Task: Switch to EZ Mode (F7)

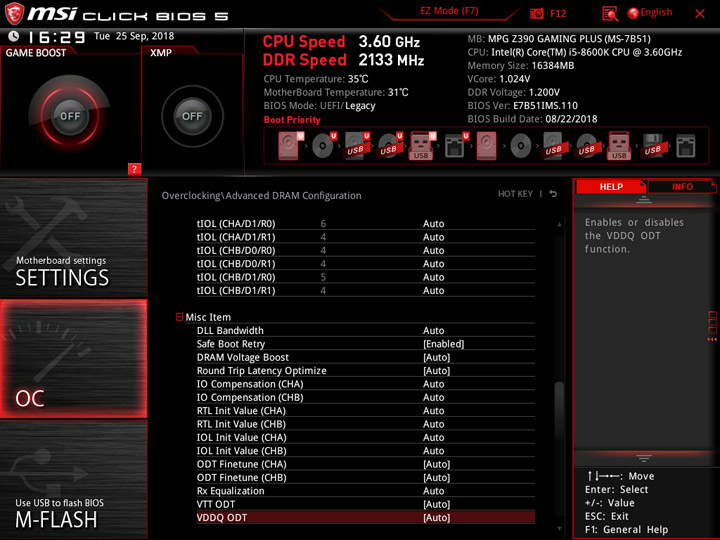Action: pyautogui.click(x=449, y=11)
